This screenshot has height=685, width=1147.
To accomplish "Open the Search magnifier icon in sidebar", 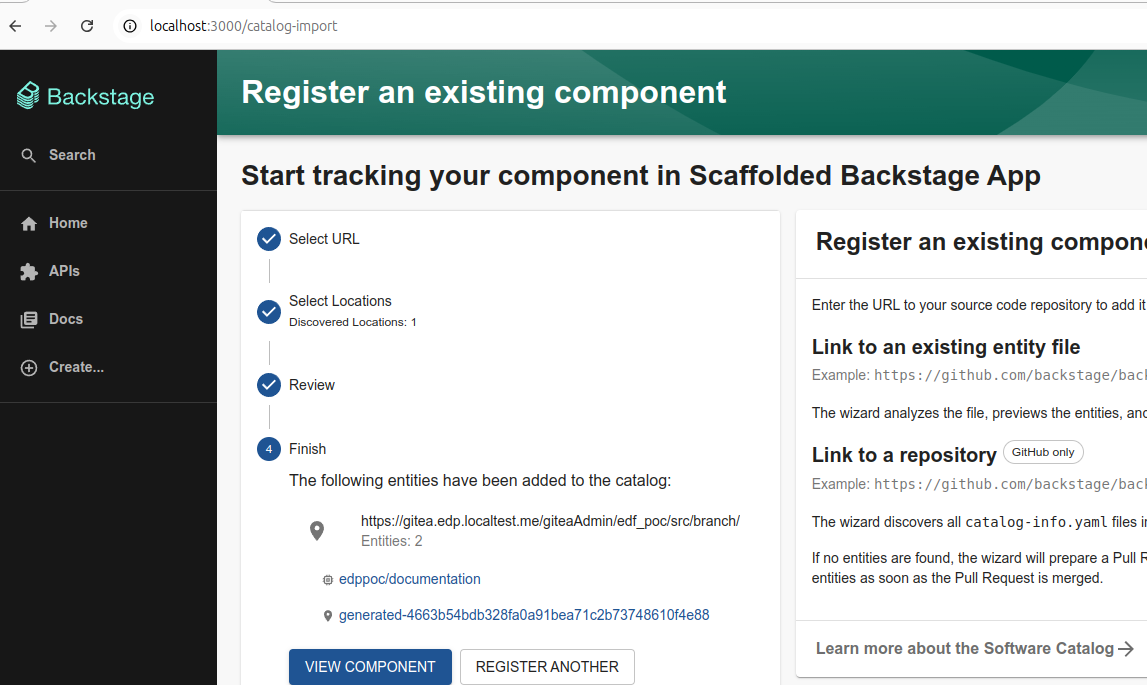I will [29, 155].
